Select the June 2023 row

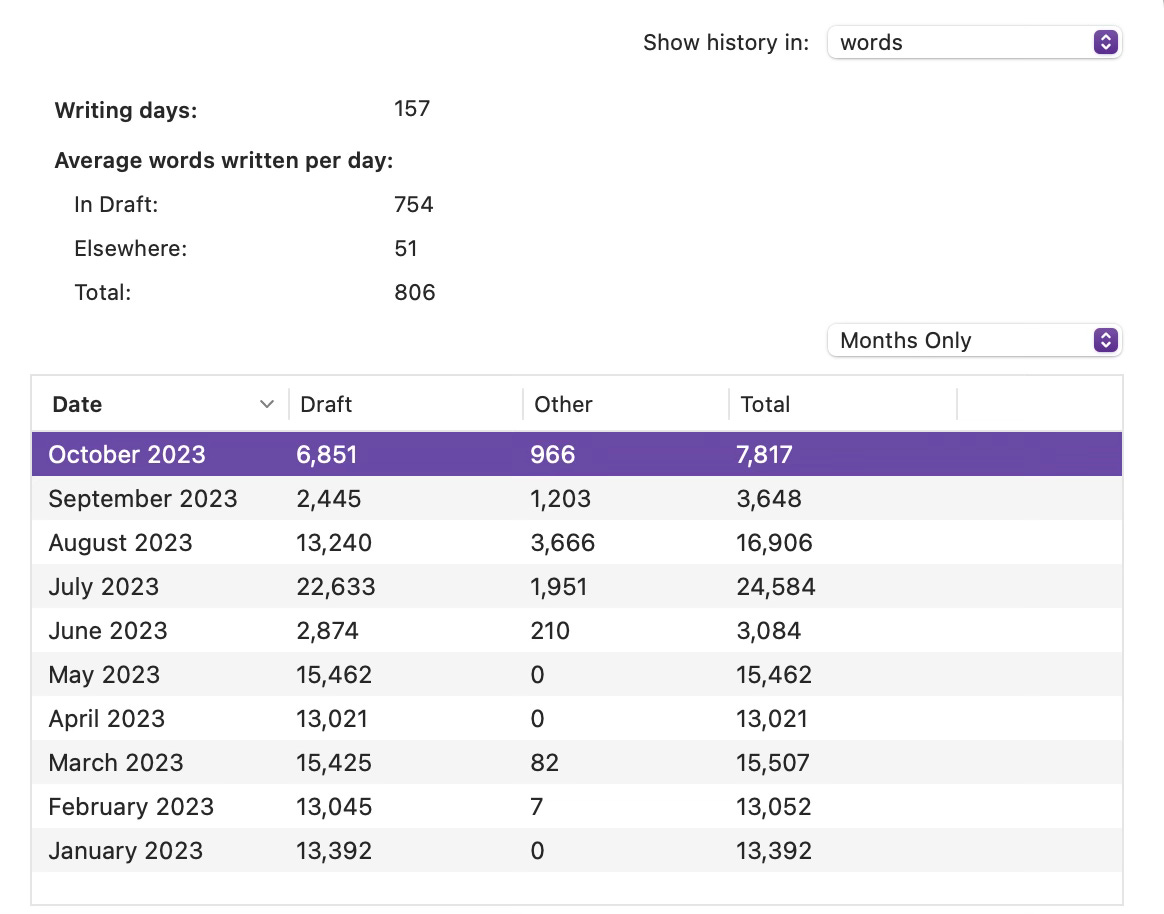(577, 630)
